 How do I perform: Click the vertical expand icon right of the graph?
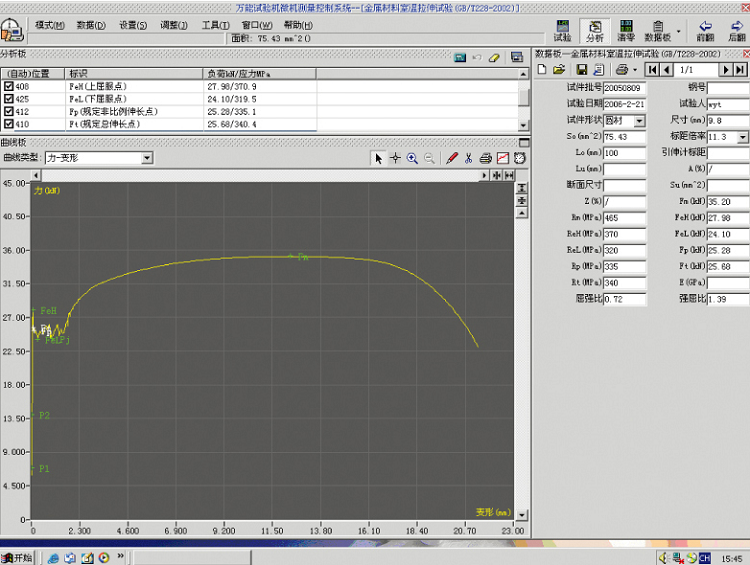pyautogui.click(x=522, y=188)
